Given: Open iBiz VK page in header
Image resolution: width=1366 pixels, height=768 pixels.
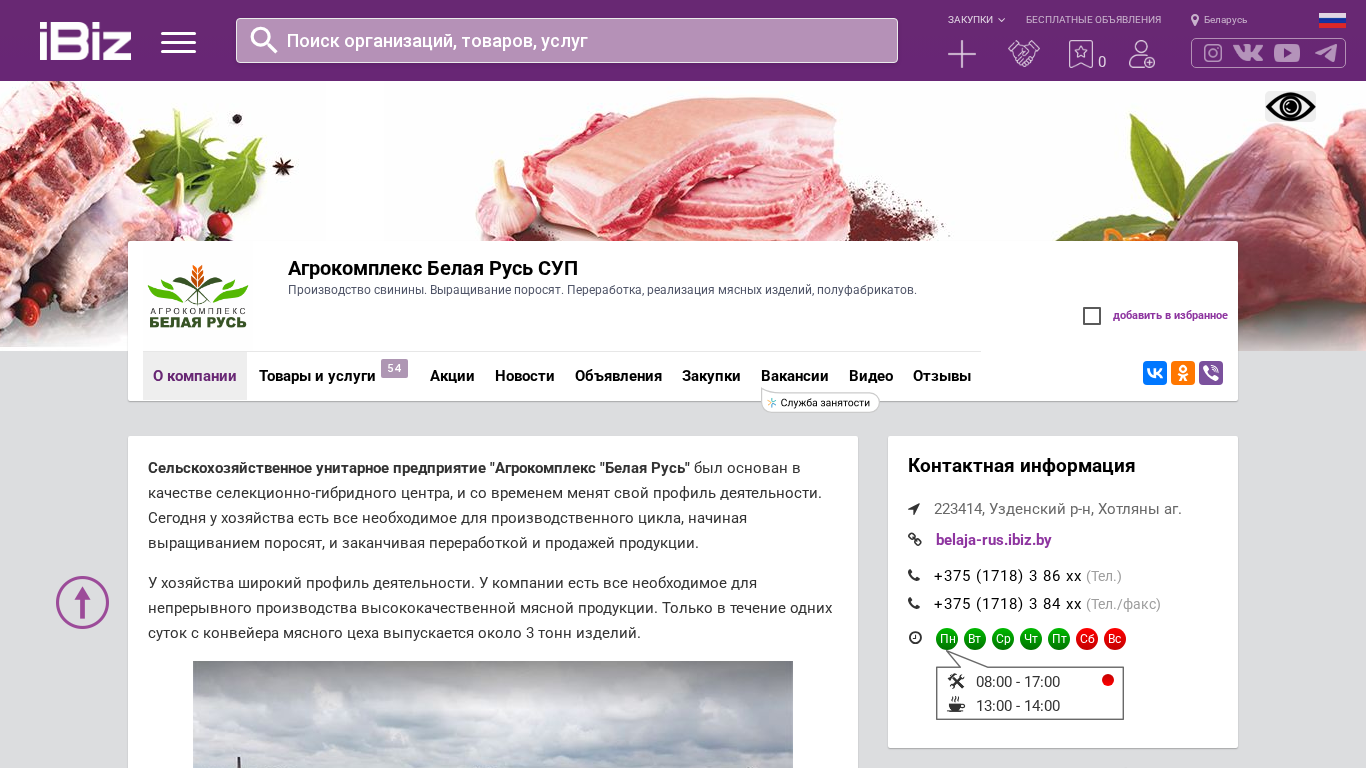Looking at the screenshot, I should (x=1248, y=53).
